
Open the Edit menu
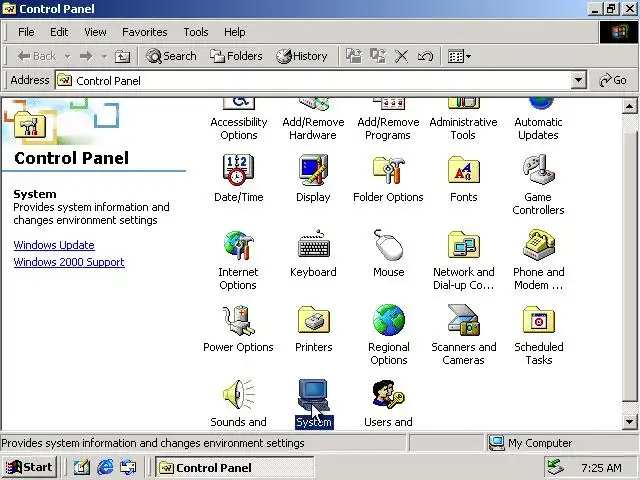click(59, 32)
